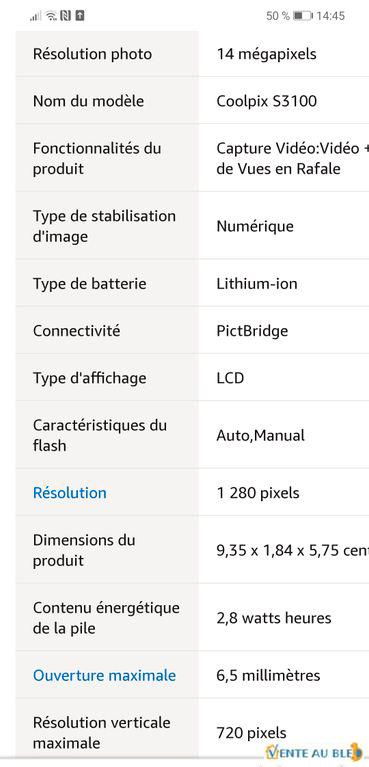The image size is (369, 767).
Task: Tap the Lithium-ion battery type value
Action: click(257, 284)
